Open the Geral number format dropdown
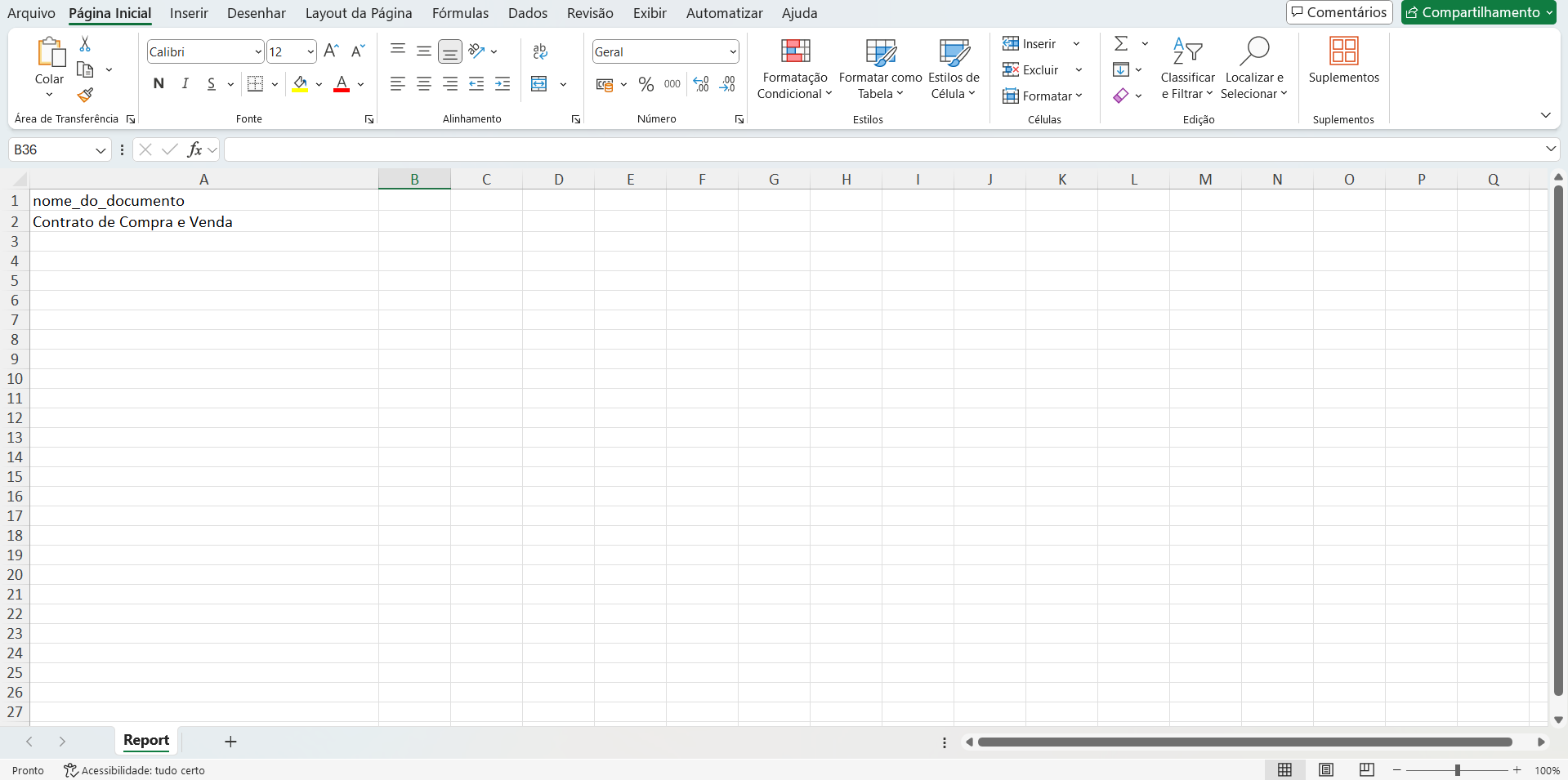 [x=733, y=51]
